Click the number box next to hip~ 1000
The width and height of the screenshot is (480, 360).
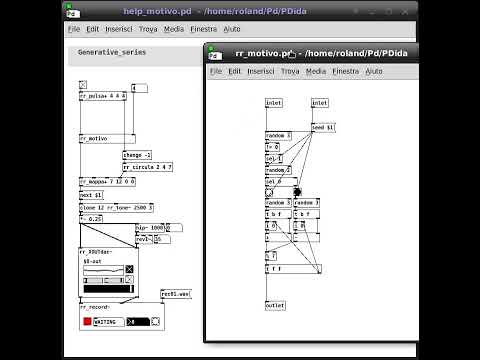point(174,228)
